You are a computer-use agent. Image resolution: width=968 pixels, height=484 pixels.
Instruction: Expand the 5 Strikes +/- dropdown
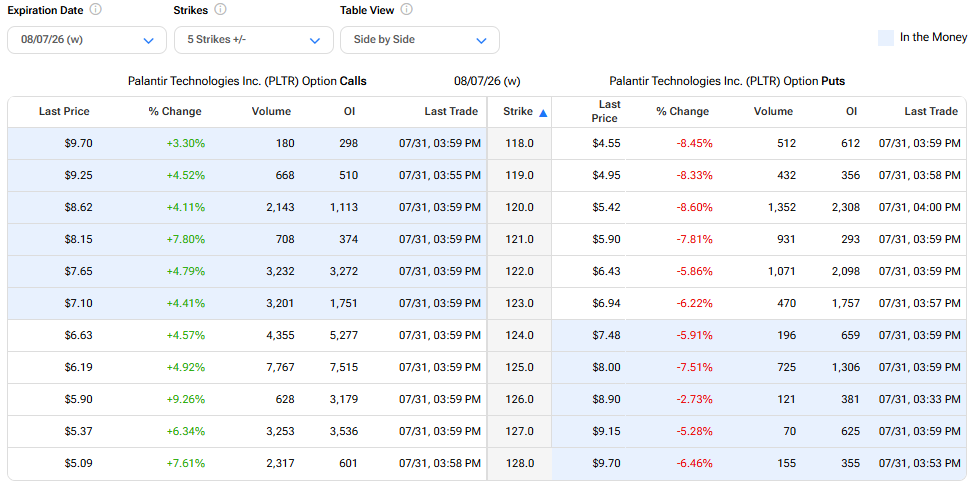click(254, 40)
